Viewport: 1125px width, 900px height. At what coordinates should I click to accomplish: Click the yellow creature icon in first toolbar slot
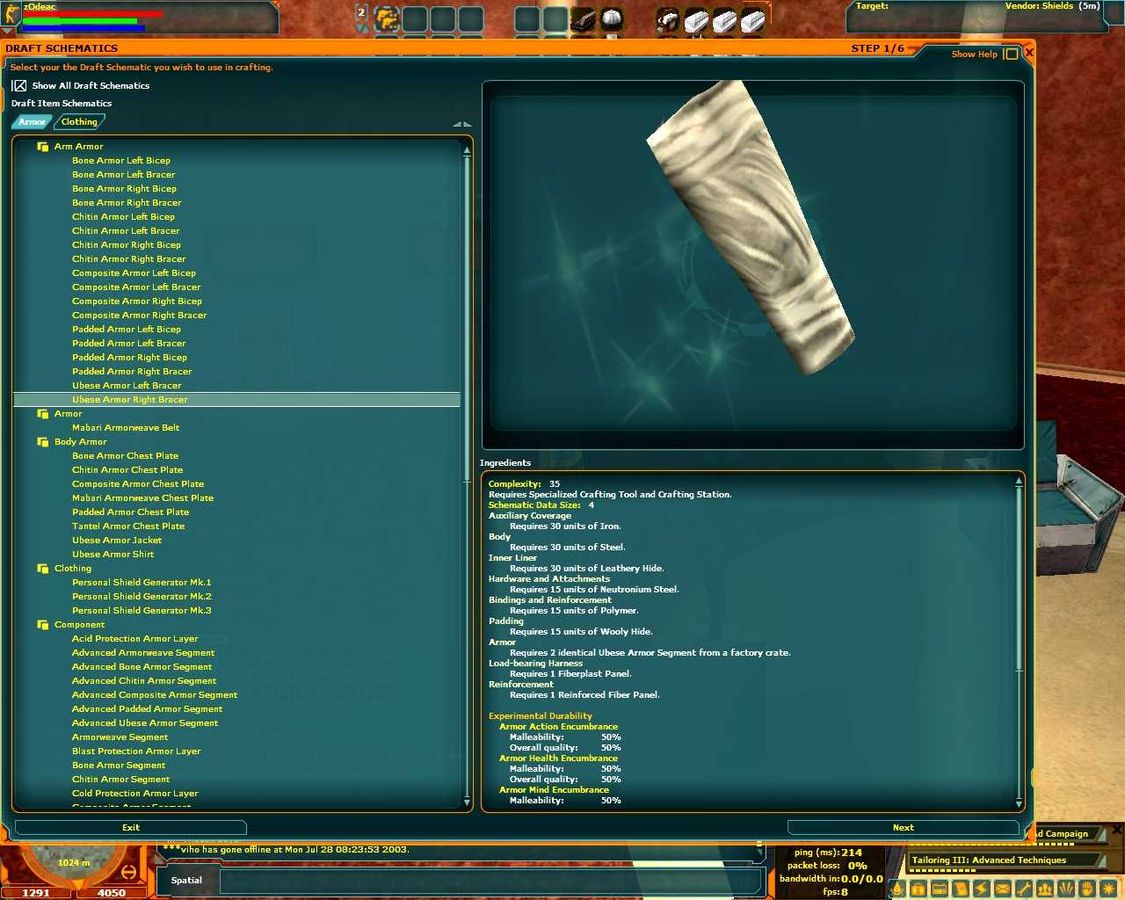point(387,19)
